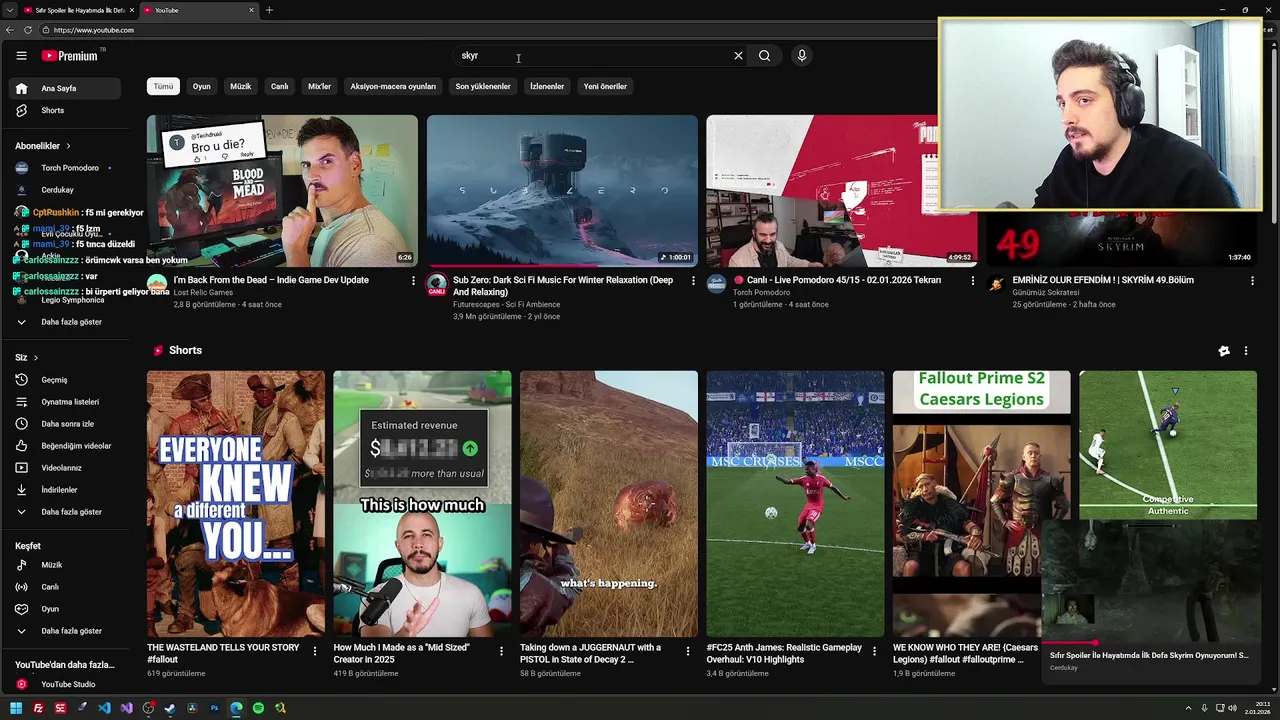
Task: Select the Canlı filter chip
Action: point(280,86)
